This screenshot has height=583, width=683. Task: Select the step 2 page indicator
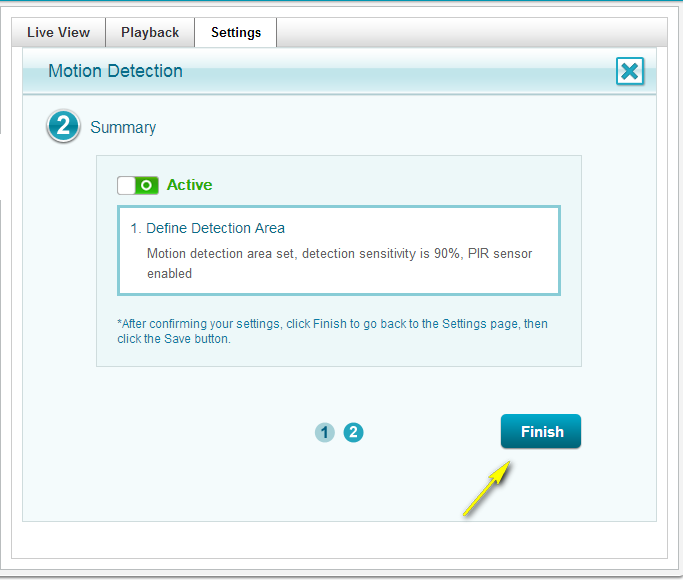pyautogui.click(x=353, y=432)
